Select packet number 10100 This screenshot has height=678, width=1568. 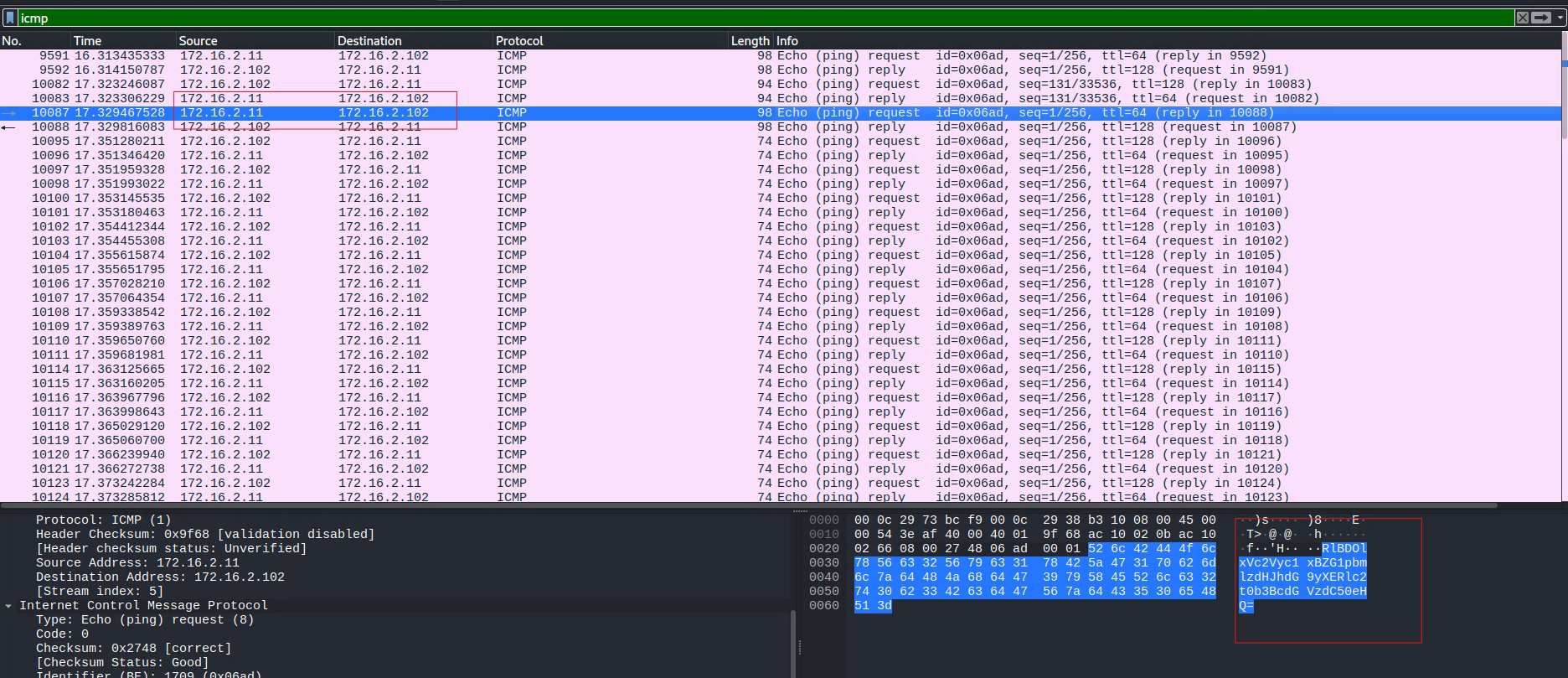coord(780,198)
